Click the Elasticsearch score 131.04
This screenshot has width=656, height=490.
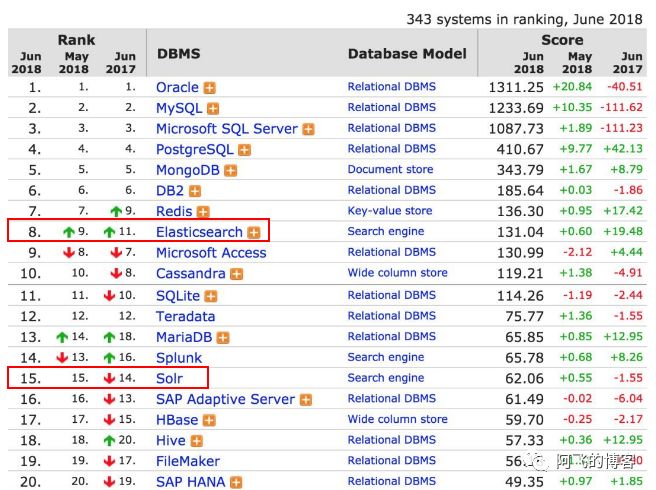pos(520,232)
